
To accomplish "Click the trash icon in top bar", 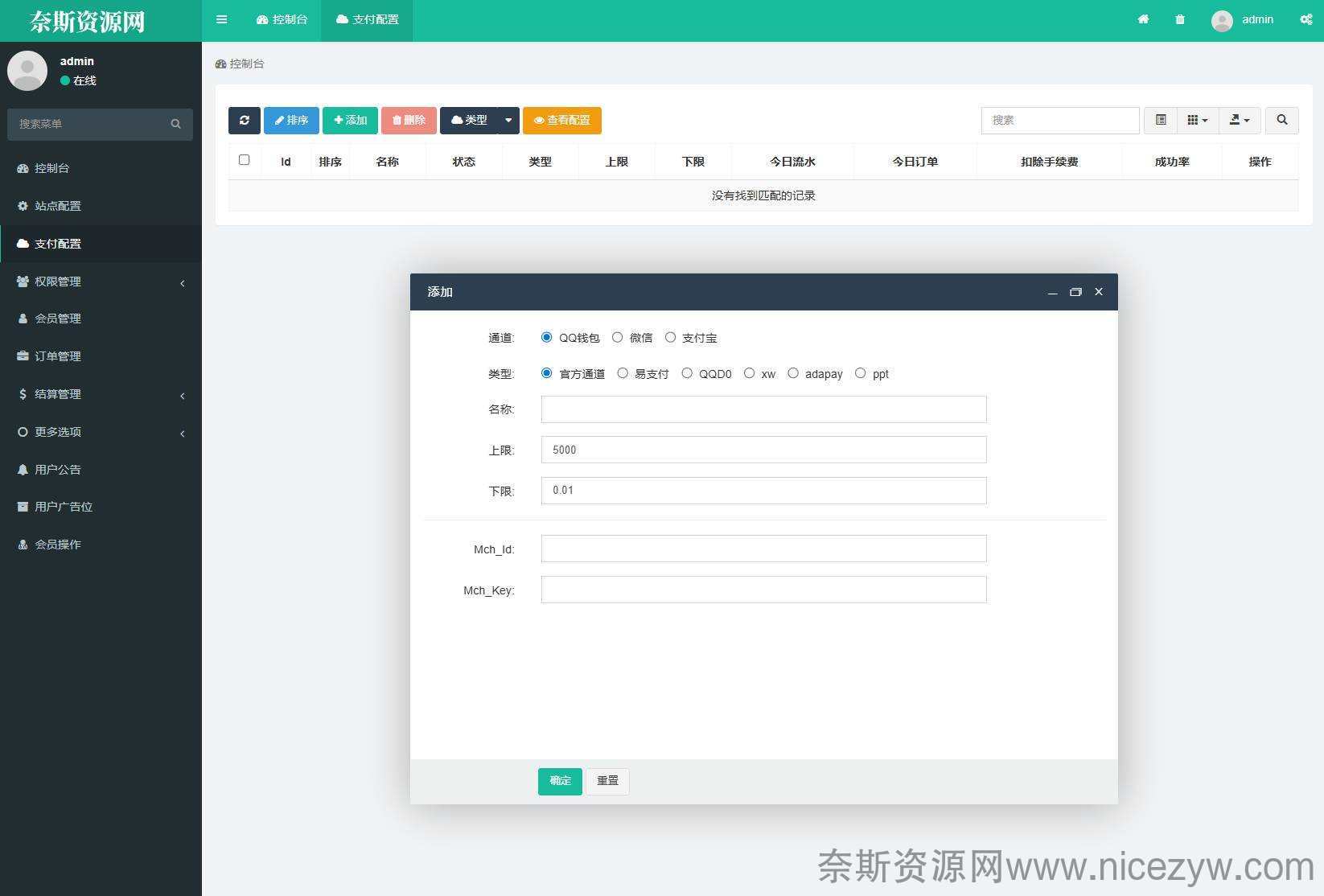I will point(1180,19).
